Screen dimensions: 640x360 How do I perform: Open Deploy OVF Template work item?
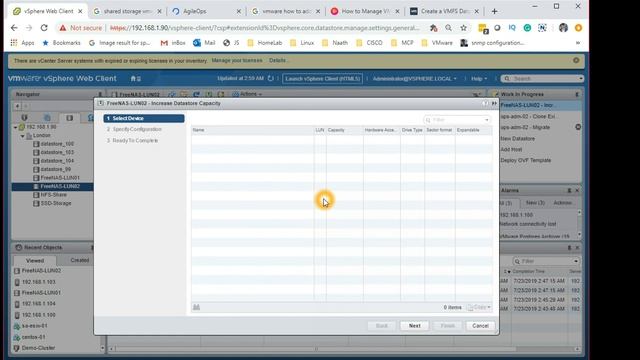point(526,160)
